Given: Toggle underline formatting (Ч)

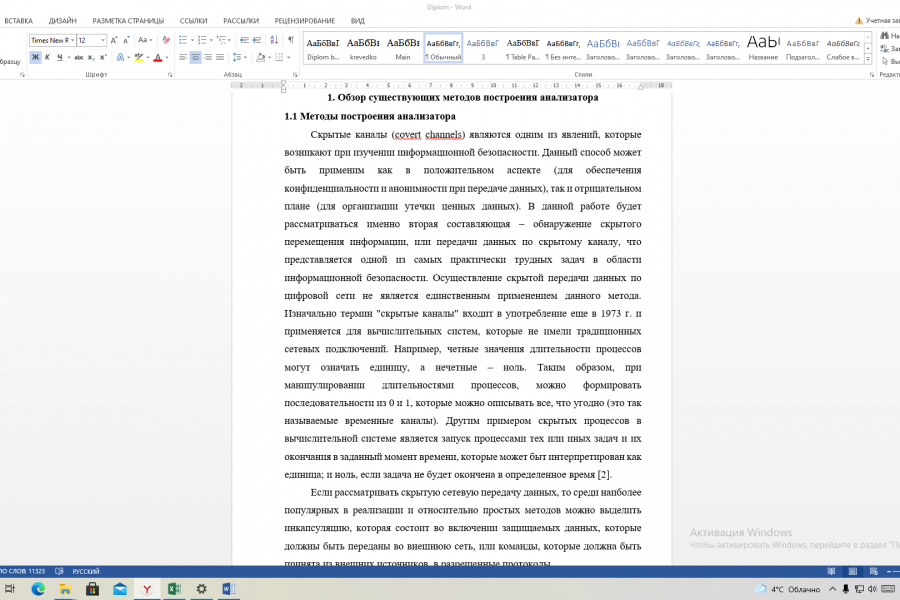Looking at the screenshot, I should [59, 57].
